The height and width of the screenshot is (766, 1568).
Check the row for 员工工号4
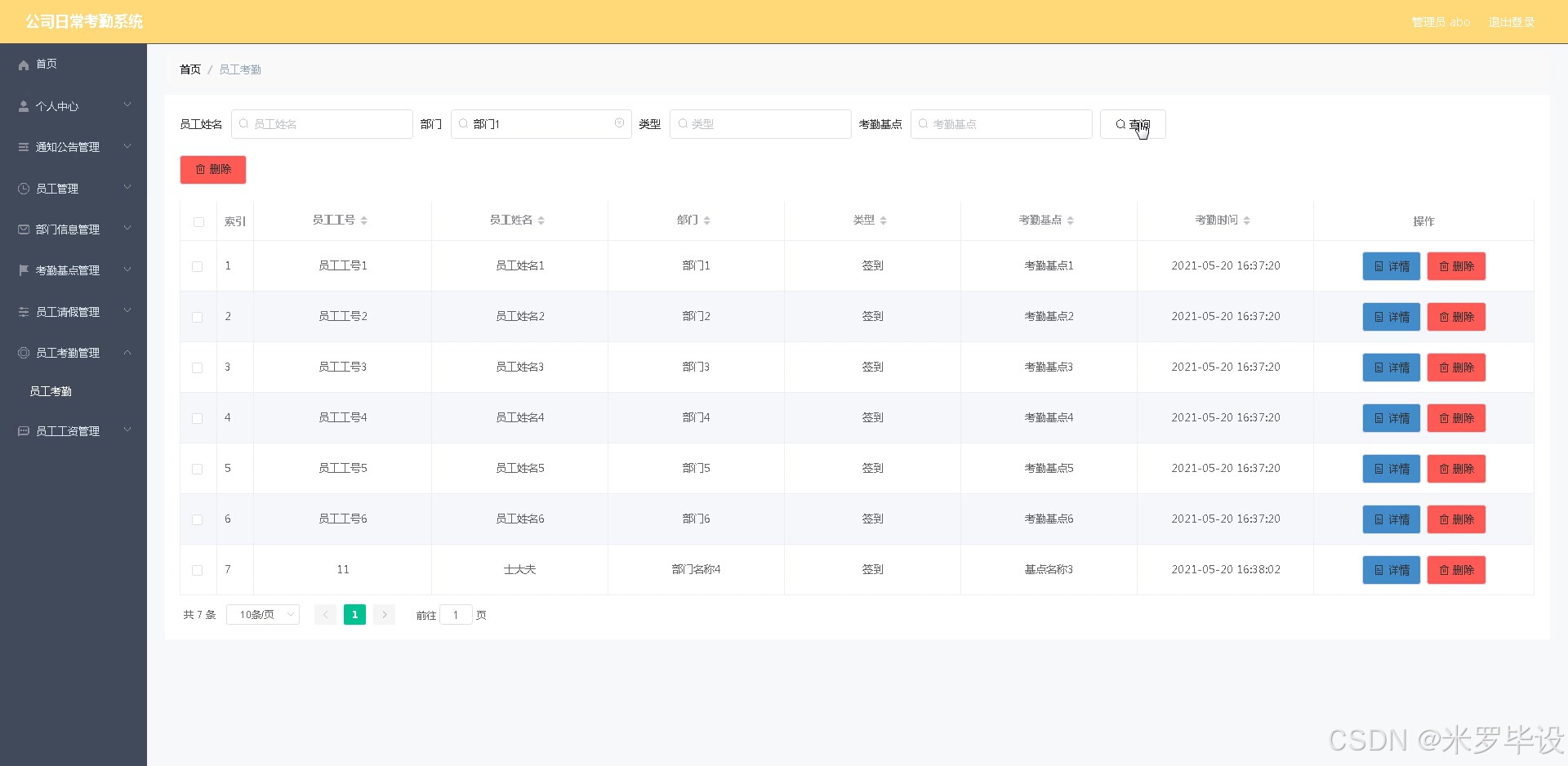(x=197, y=418)
